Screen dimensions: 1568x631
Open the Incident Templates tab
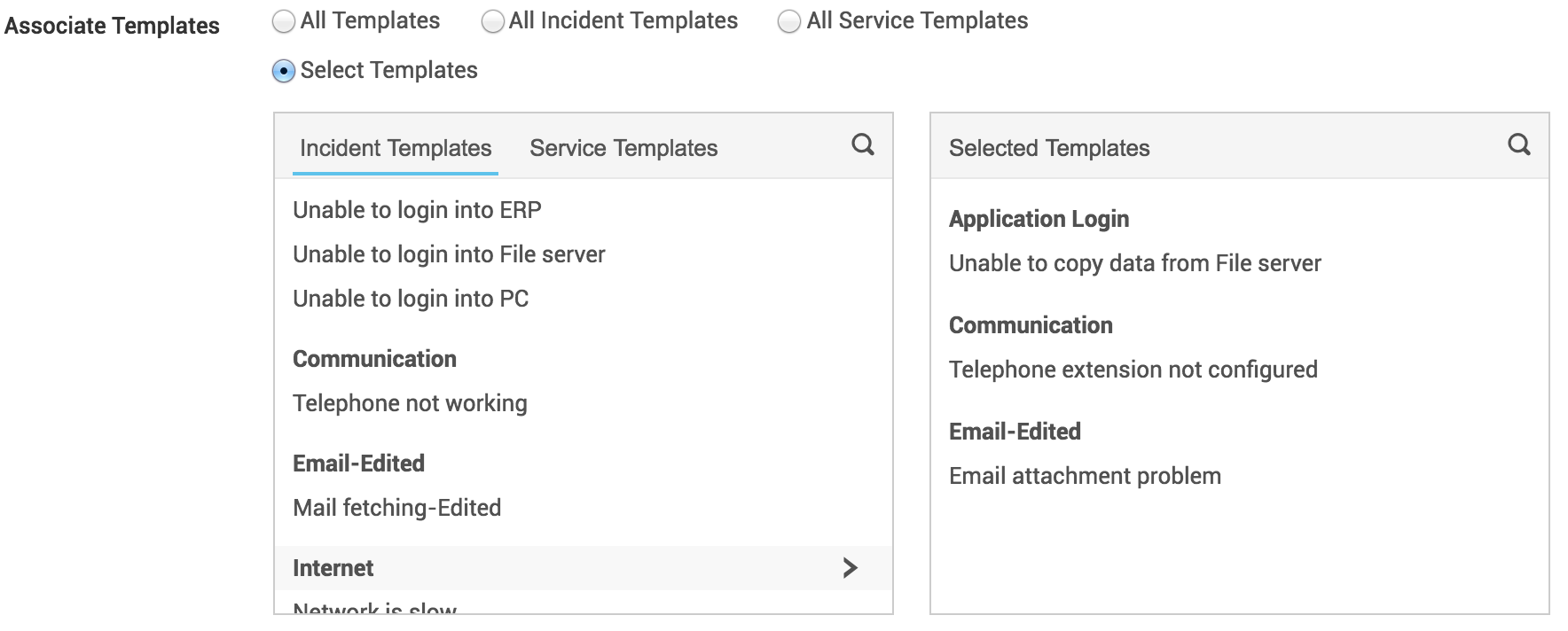click(396, 148)
